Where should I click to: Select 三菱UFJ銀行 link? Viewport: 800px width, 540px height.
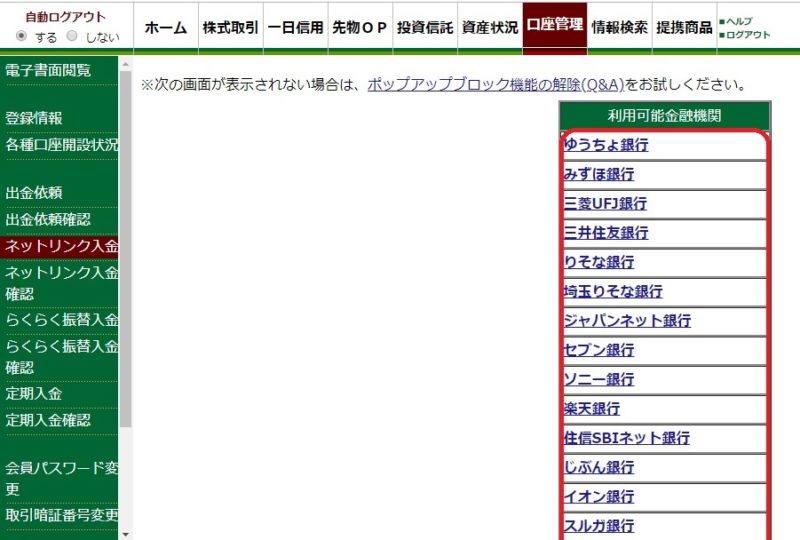click(x=605, y=204)
